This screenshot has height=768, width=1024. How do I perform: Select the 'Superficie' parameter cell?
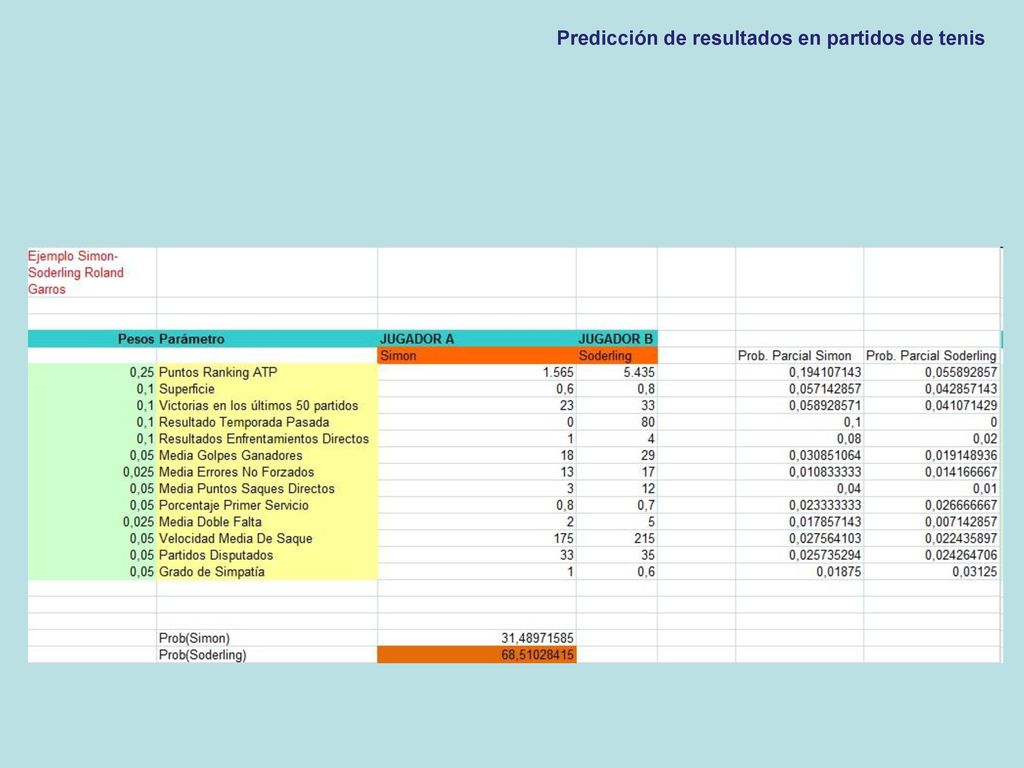267,389
